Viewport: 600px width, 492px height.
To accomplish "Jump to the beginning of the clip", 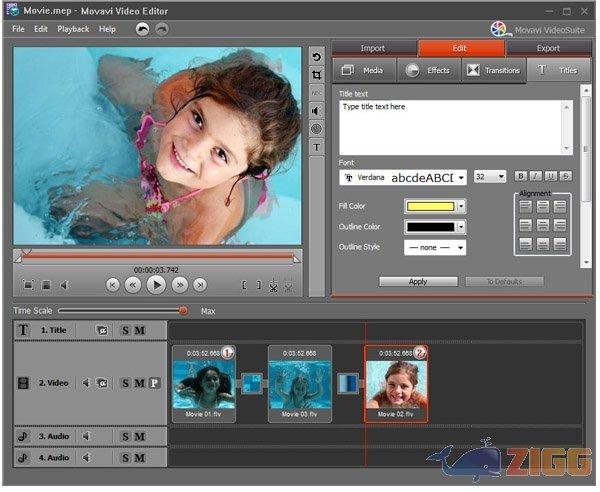I will click(112, 285).
